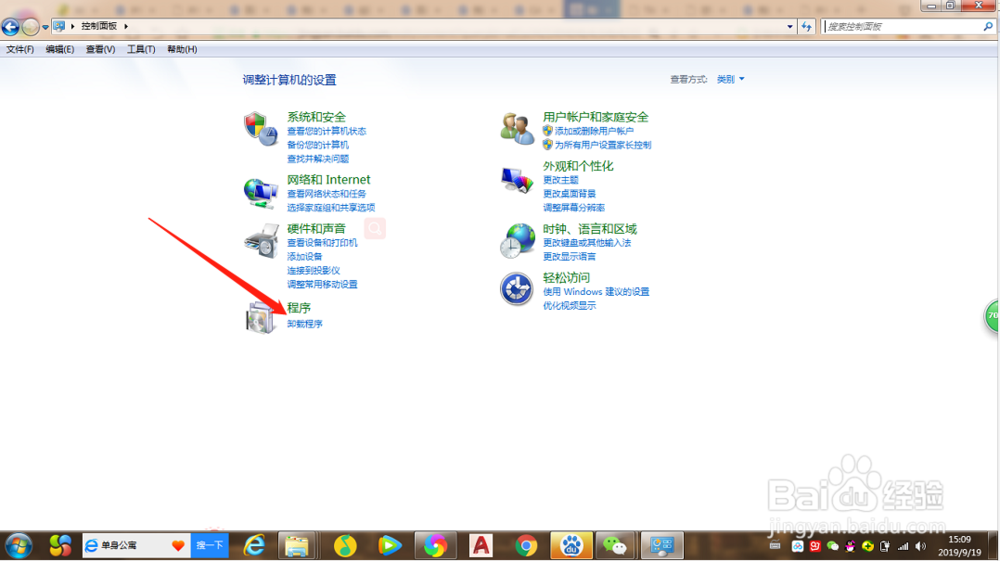Open System and Security shield icon
This screenshot has height=561, width=1000.
click(x=260, y=129)
